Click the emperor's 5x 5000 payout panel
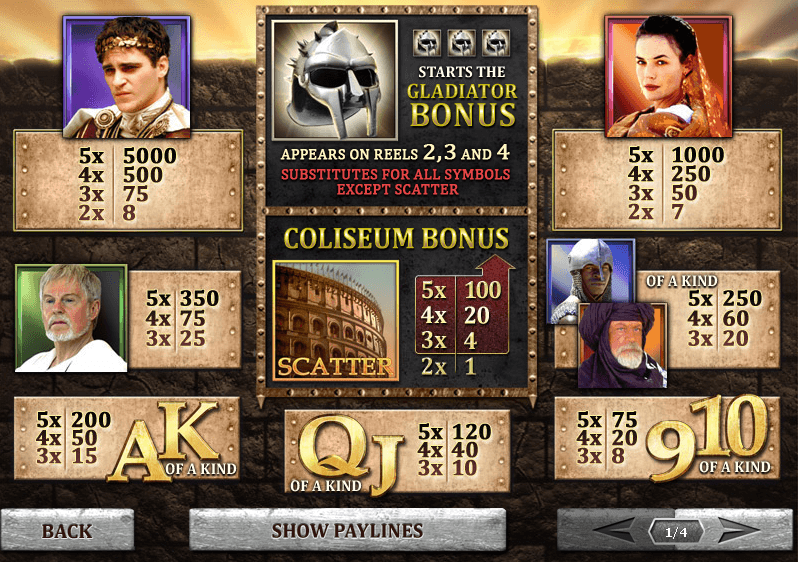 128,181
